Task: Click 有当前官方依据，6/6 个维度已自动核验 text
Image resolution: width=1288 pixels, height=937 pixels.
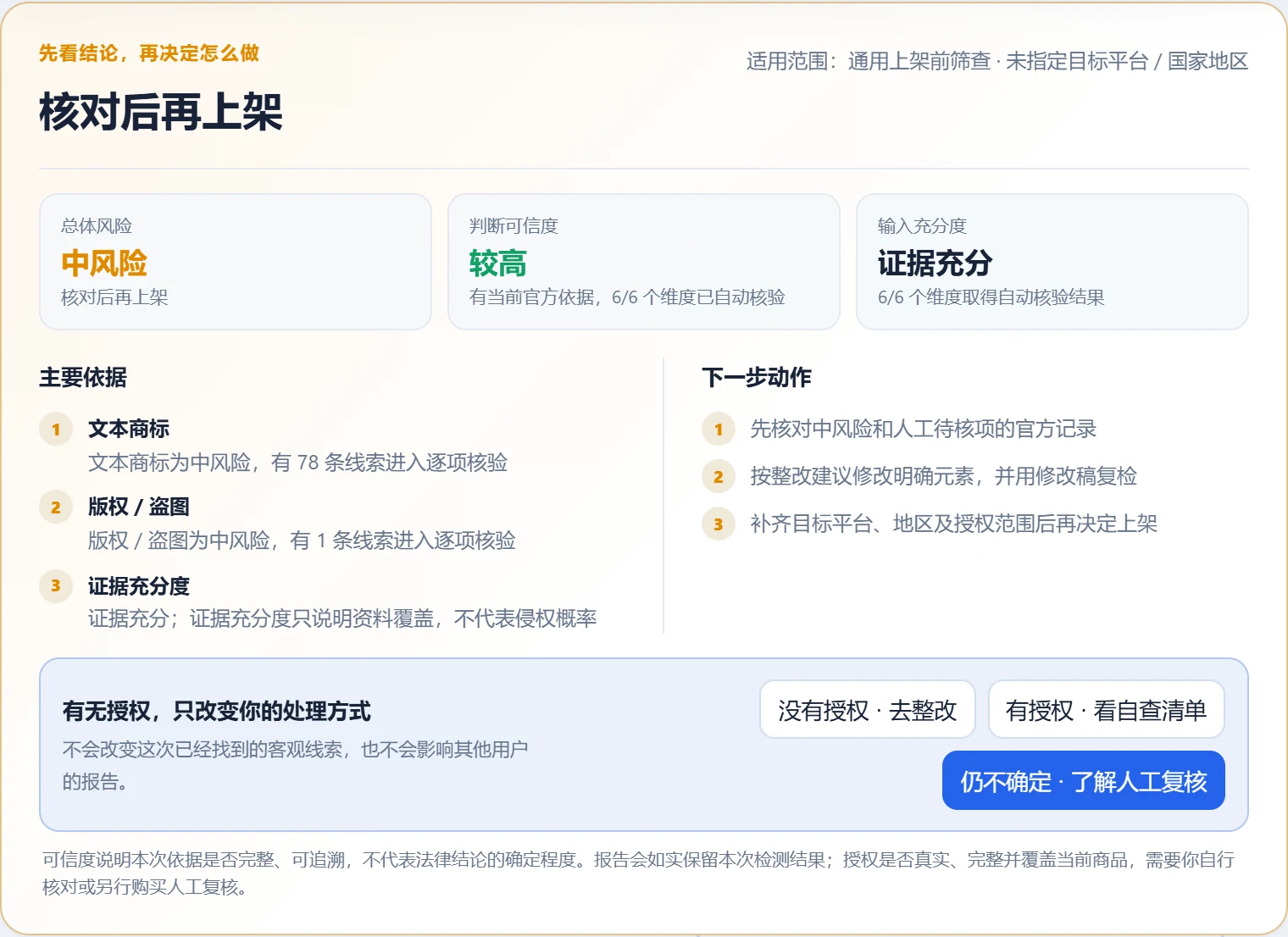Action: click(x=627, y=297)
